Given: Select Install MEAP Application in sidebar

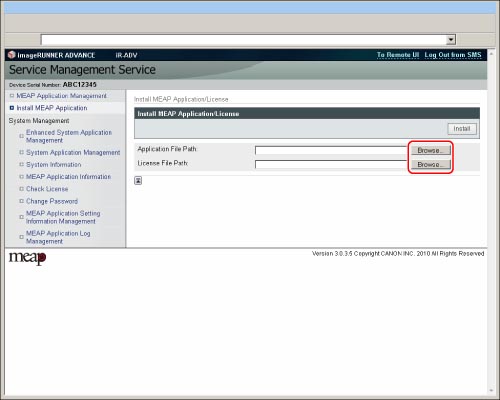Looking at the screenshot, I should point(52,108).
